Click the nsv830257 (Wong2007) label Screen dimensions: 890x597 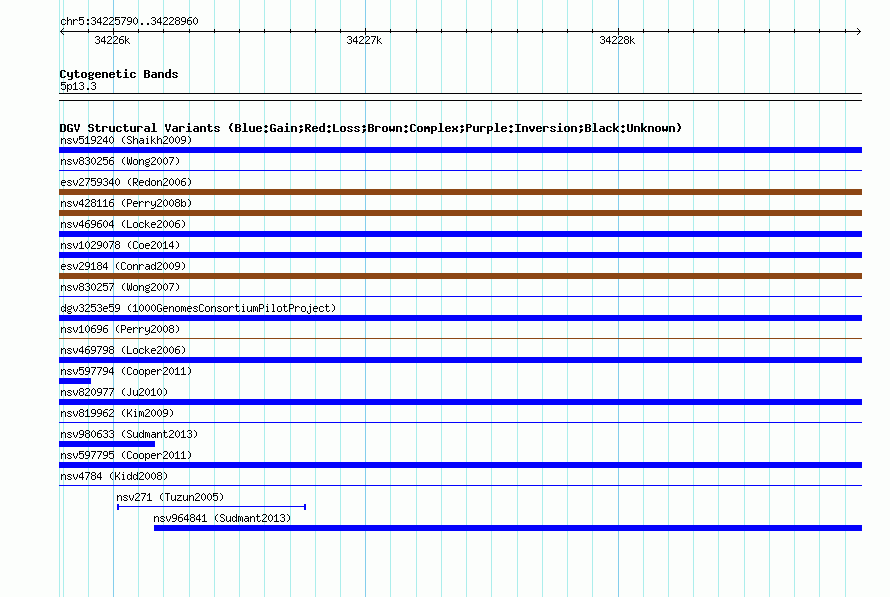[120, 287]
